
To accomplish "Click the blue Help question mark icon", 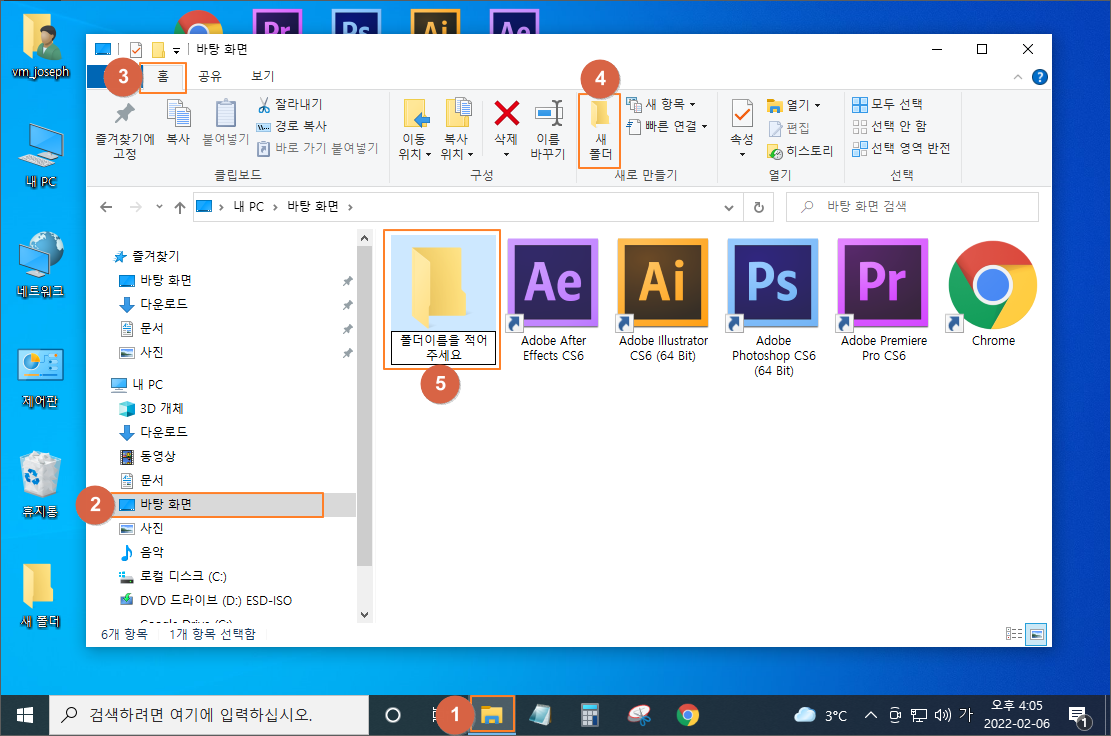I will [1039, 77].
